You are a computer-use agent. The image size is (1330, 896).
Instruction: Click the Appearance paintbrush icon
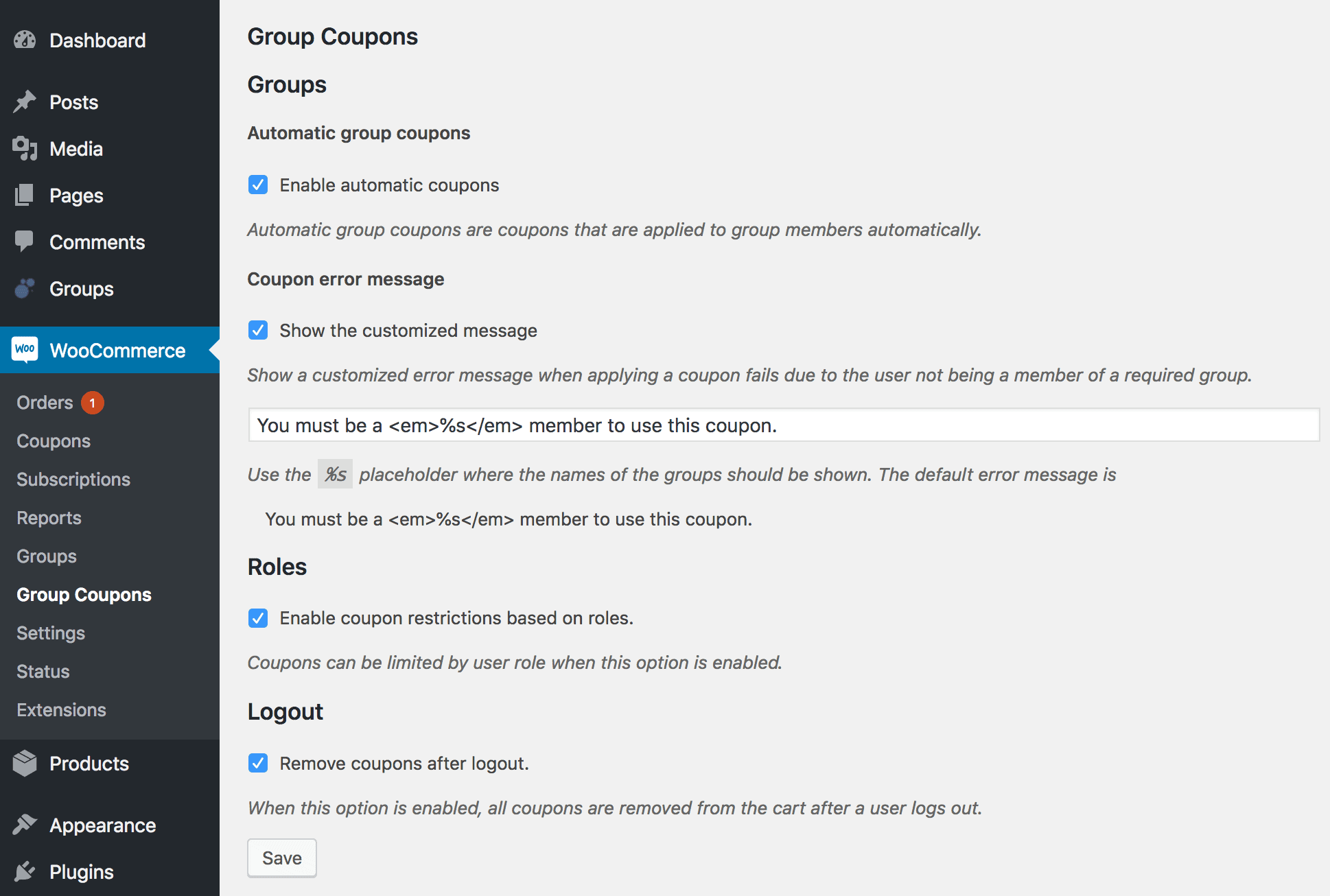[25, 825]
